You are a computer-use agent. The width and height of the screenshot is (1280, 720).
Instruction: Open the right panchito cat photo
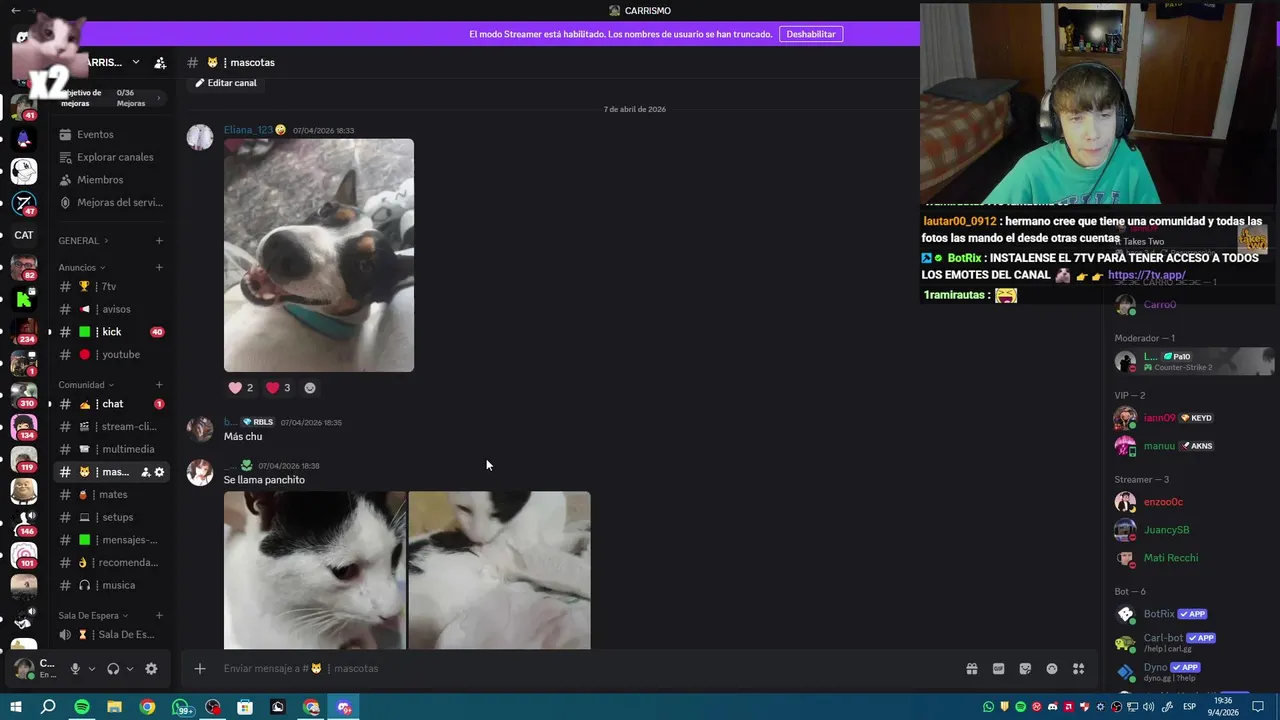pos(500,570)
